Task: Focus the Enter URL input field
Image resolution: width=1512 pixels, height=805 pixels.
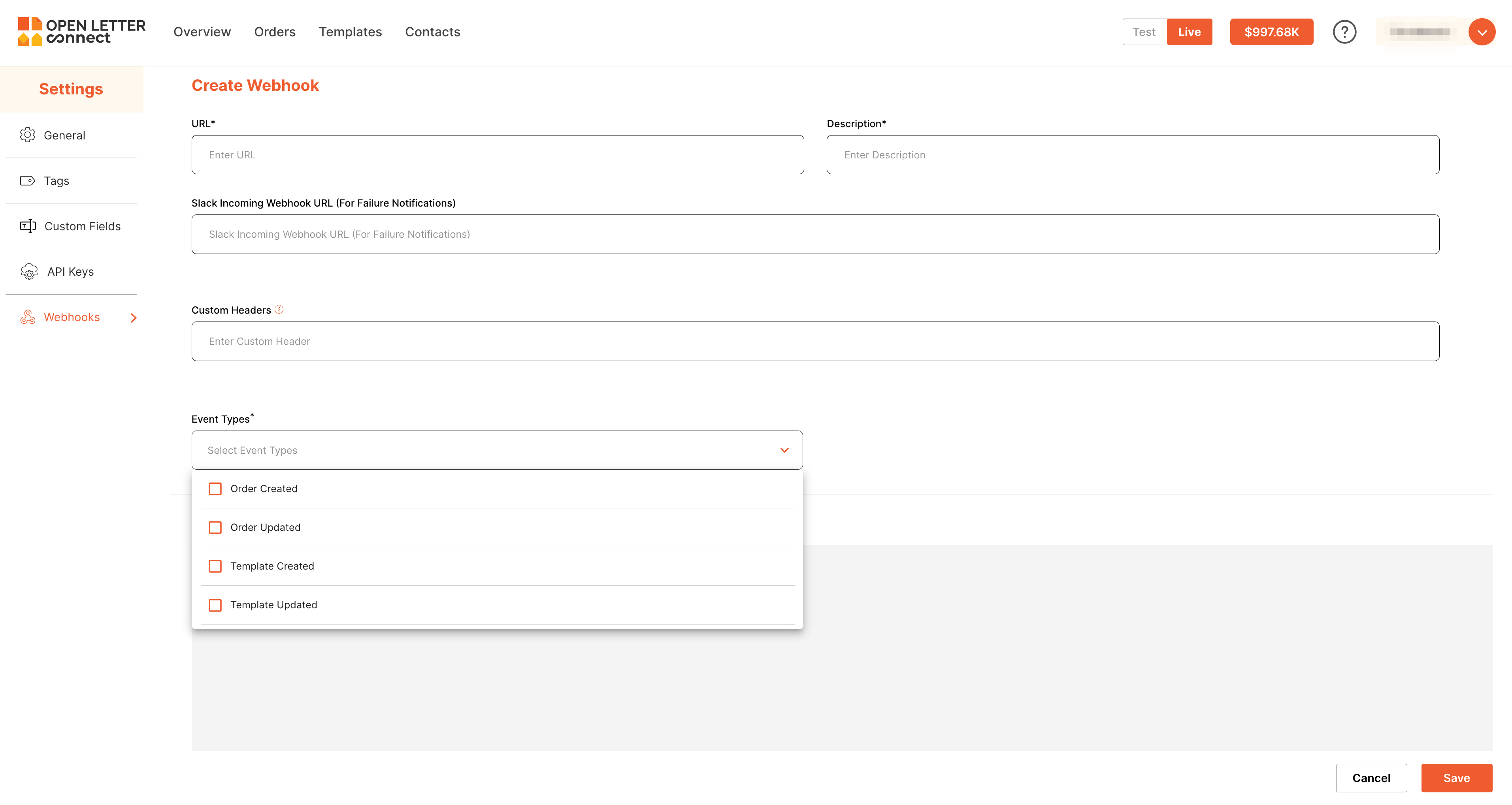Action: tap(497, 155)
